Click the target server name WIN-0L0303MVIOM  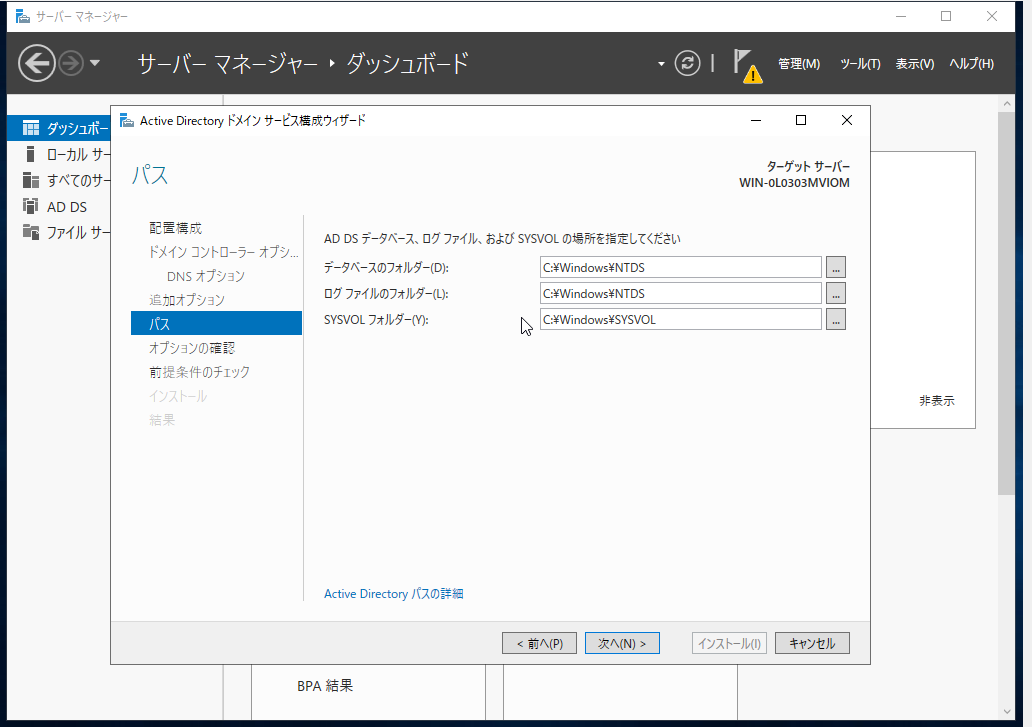click(794, 183)
